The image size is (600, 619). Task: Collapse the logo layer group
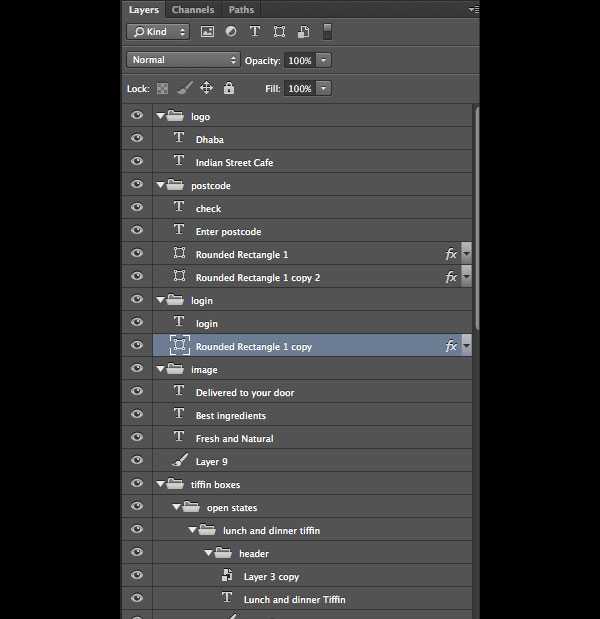(160, 116)
